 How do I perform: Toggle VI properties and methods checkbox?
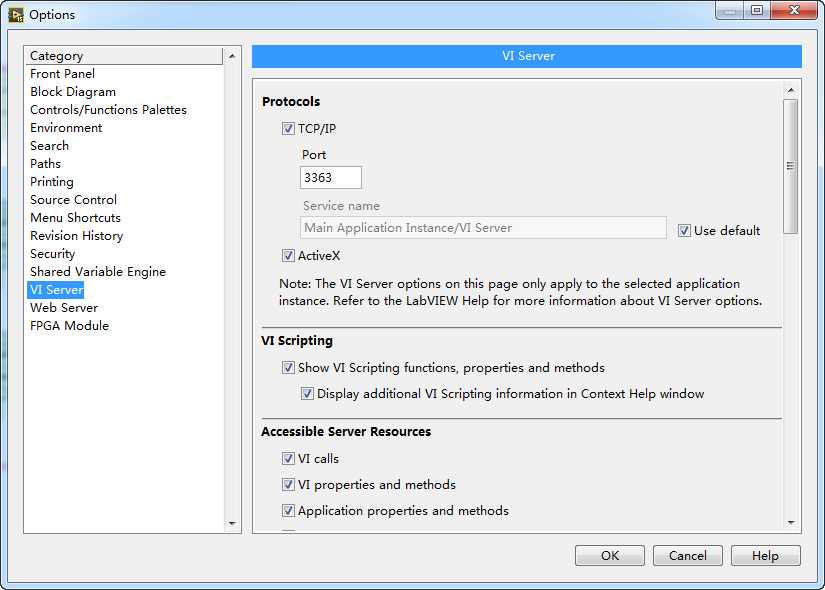point(288,484)
